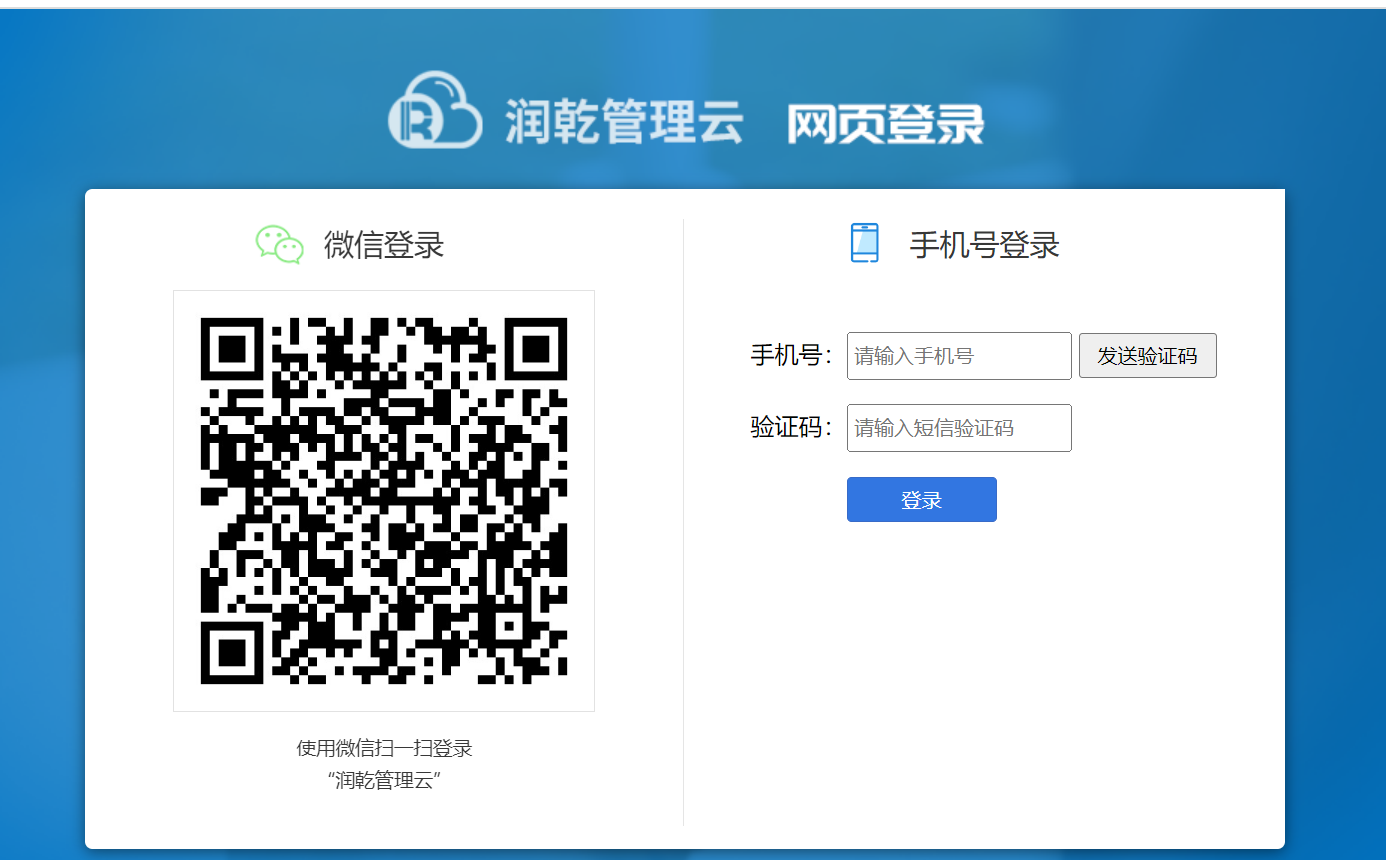Click the 微信登录 heading text
The height and width of the screenshot is (860, 1386).
[384, 244]
